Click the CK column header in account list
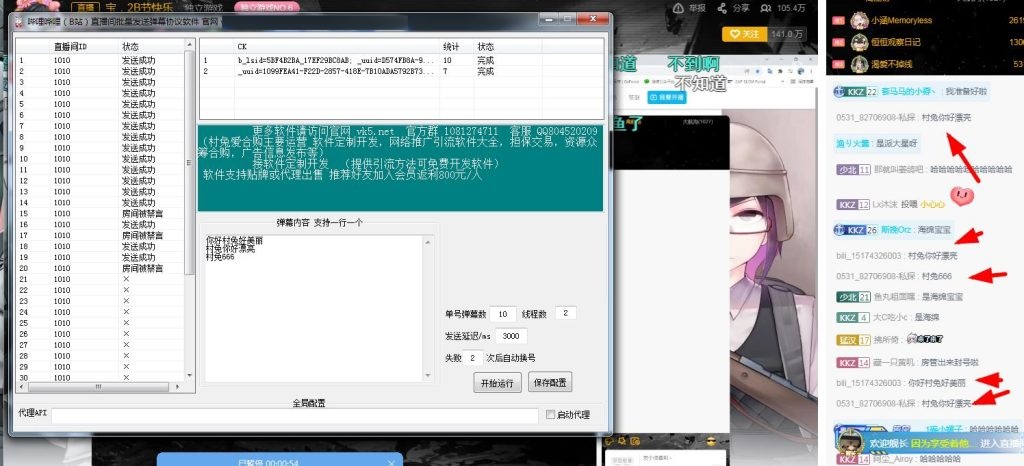The height and width of the screenshot is (466, 1024). point(242,46)
